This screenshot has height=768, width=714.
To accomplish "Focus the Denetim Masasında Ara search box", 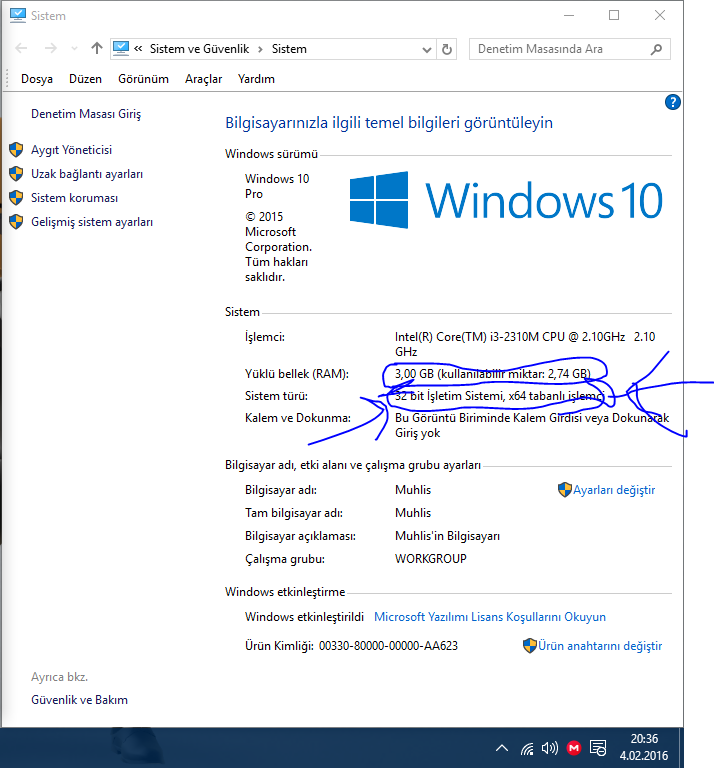I will click(x=570, y=49).
